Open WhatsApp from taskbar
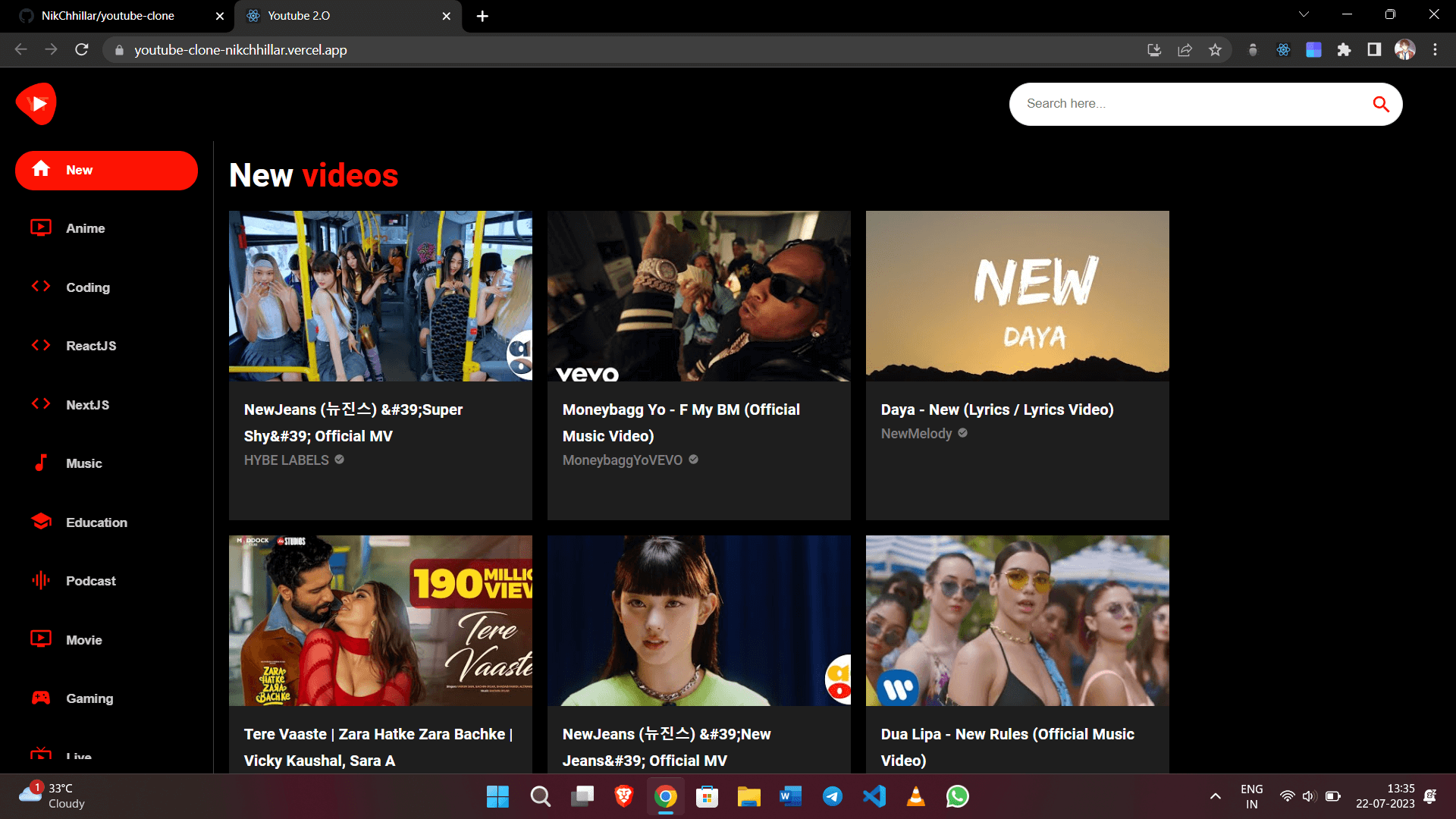 coord(958,796)
